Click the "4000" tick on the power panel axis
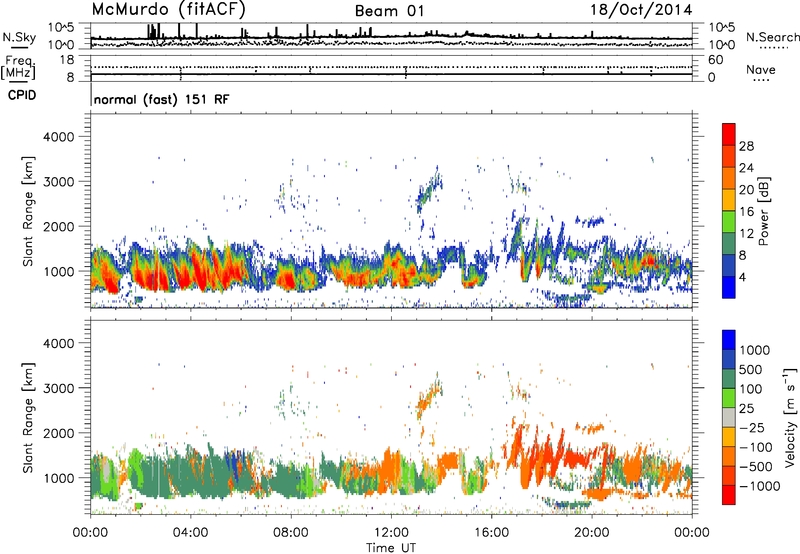 point(59,137)
